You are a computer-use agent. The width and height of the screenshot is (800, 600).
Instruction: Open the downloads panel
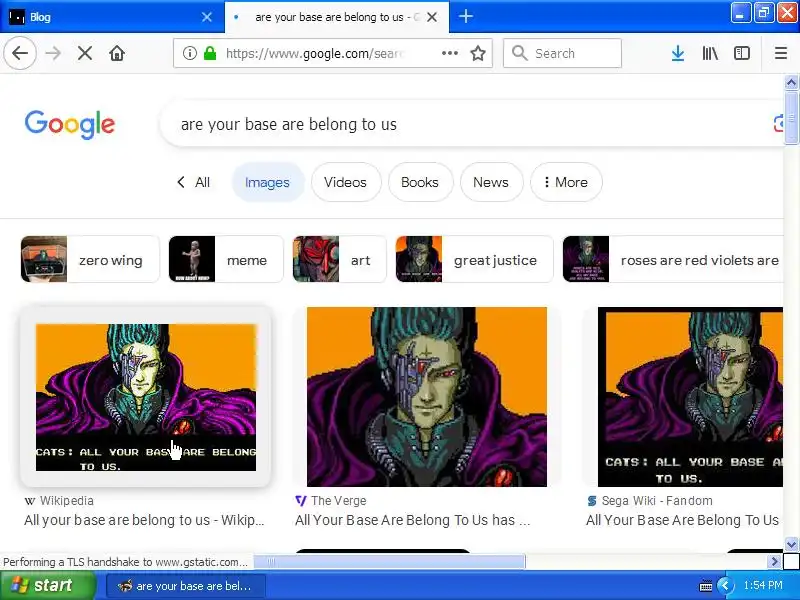pyautogui.click(x=678, y=53)
